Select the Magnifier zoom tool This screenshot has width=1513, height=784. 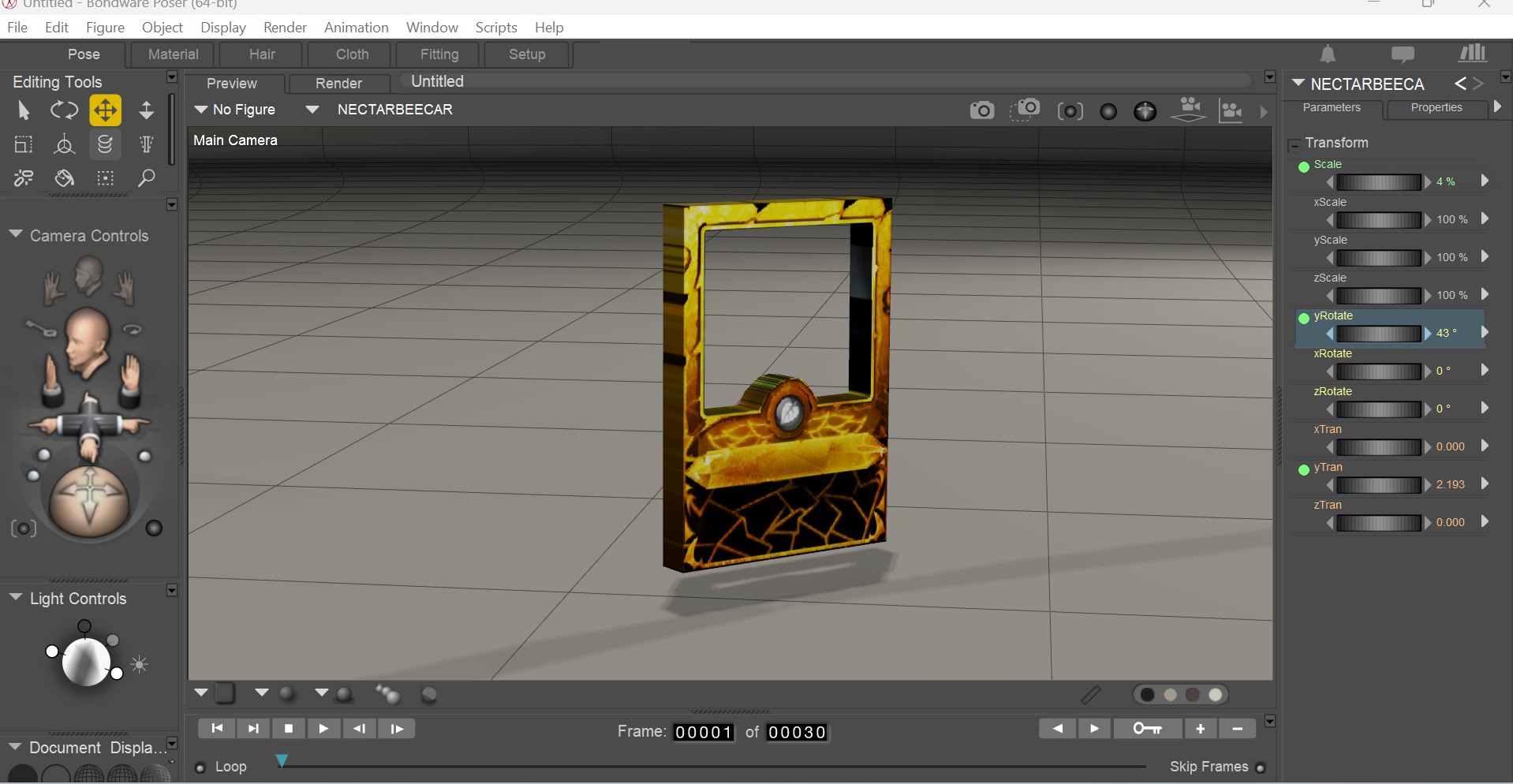[147, 178]
